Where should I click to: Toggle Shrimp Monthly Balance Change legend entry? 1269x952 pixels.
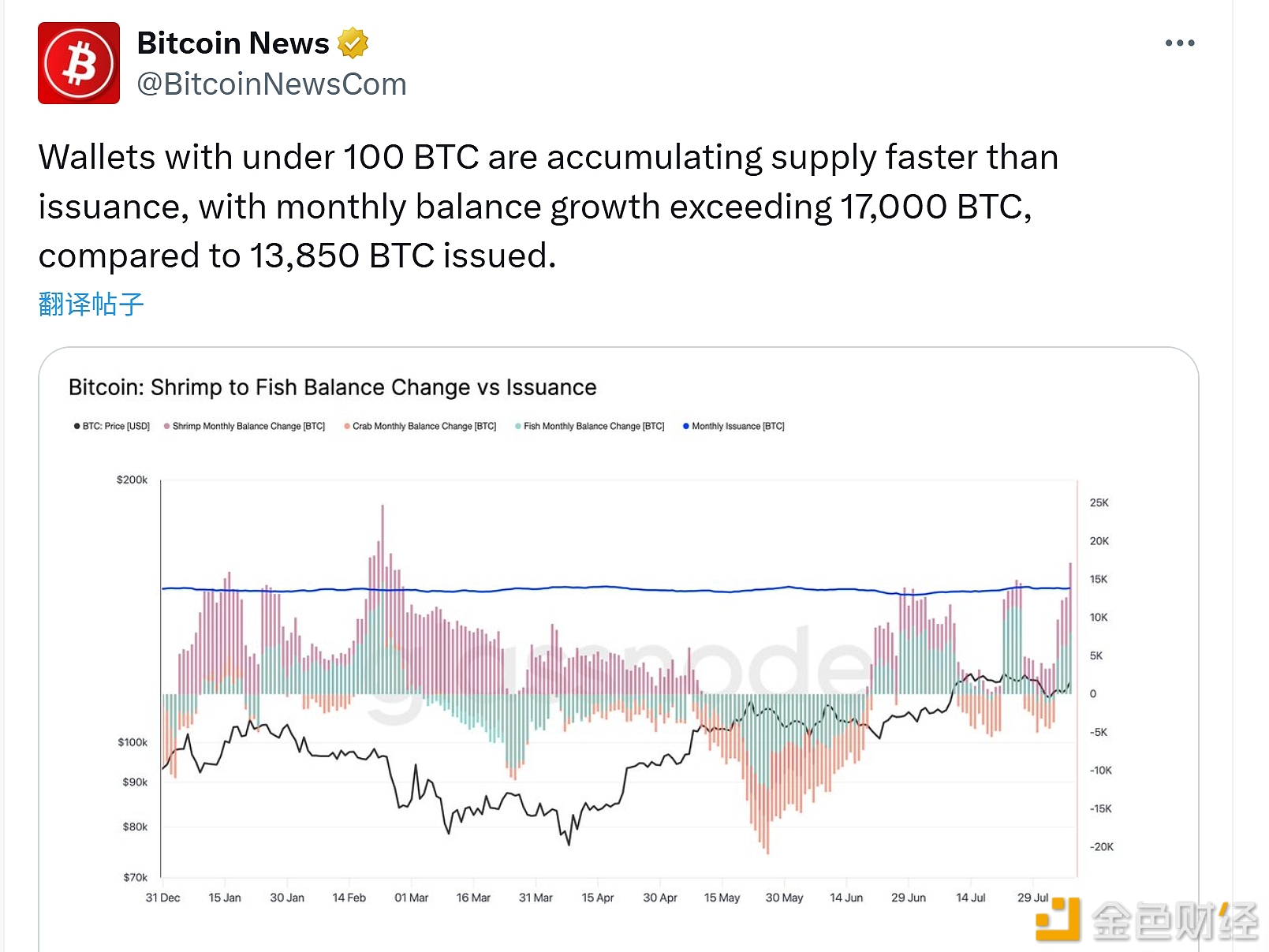coord(244,426)
